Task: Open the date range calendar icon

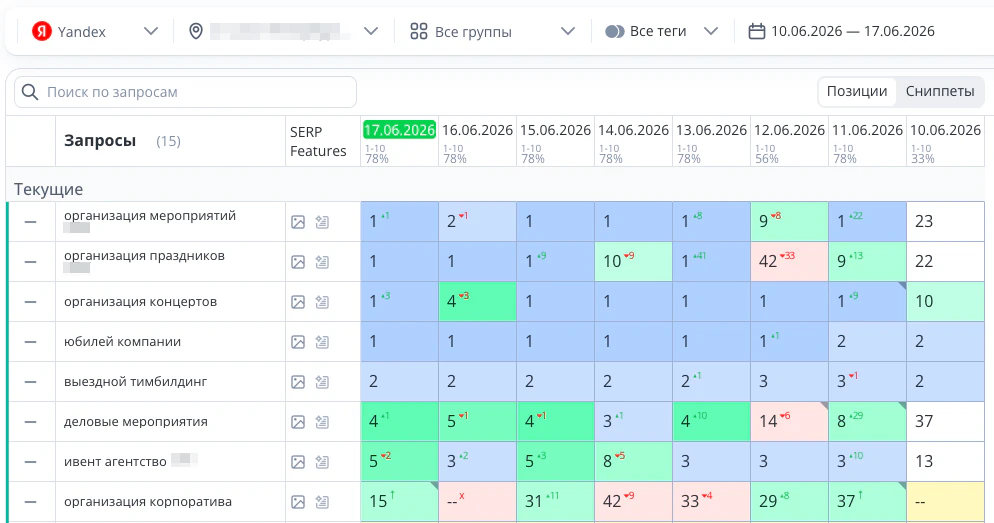Action: 756,31
